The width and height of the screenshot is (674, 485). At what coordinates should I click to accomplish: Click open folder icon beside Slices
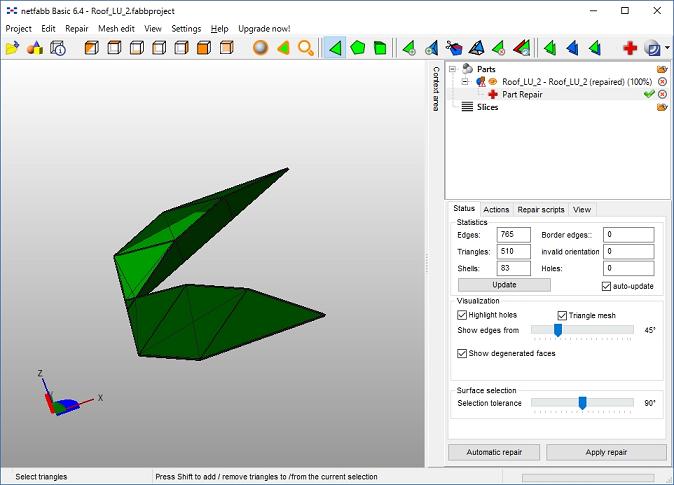(x=662, y=107)
